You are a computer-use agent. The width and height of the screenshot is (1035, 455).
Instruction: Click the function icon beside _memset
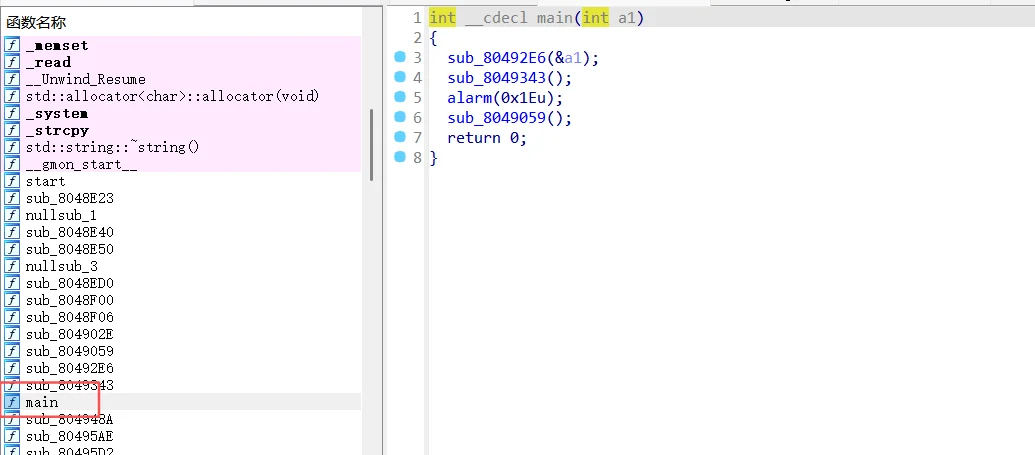pyautogui.click(x=12, y=45)
